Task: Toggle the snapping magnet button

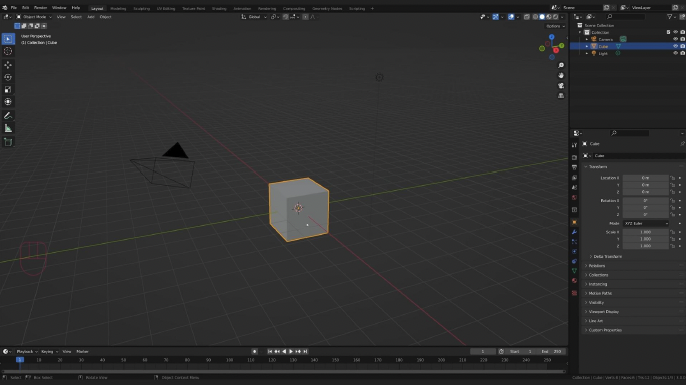Action: (285, 17)
